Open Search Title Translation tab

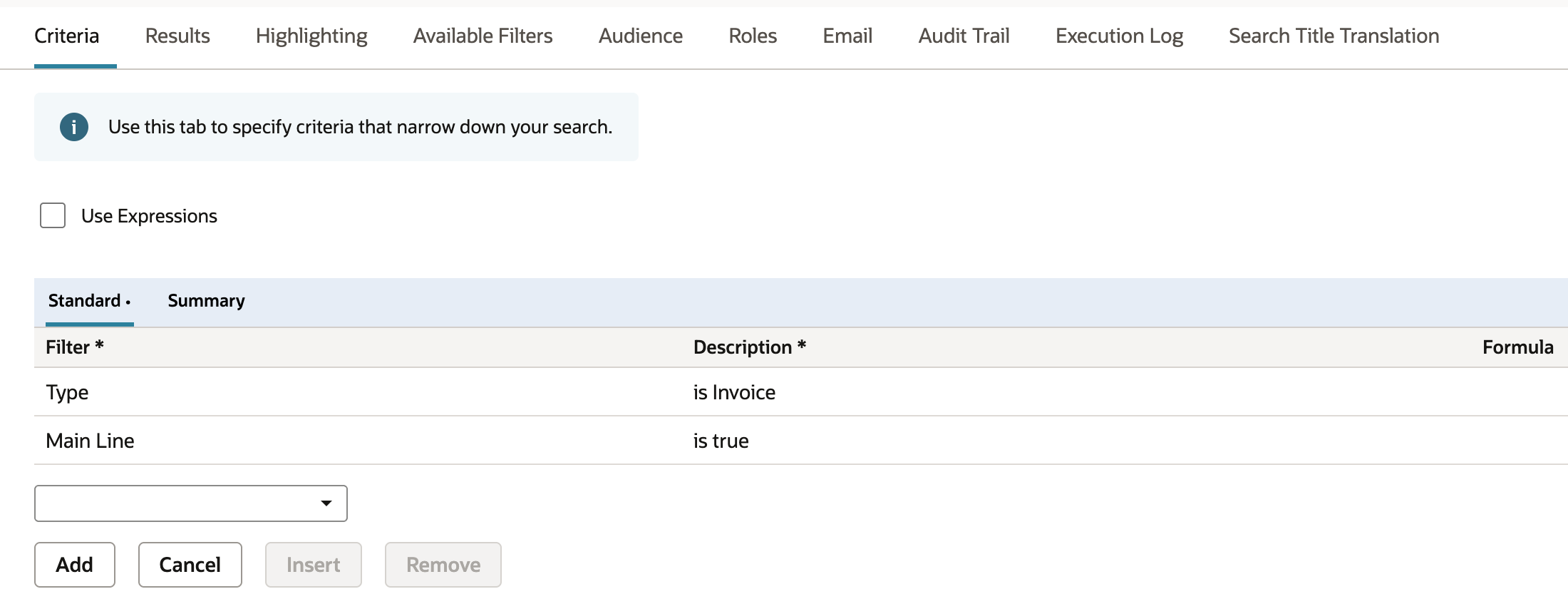(x=1334, y=36)
